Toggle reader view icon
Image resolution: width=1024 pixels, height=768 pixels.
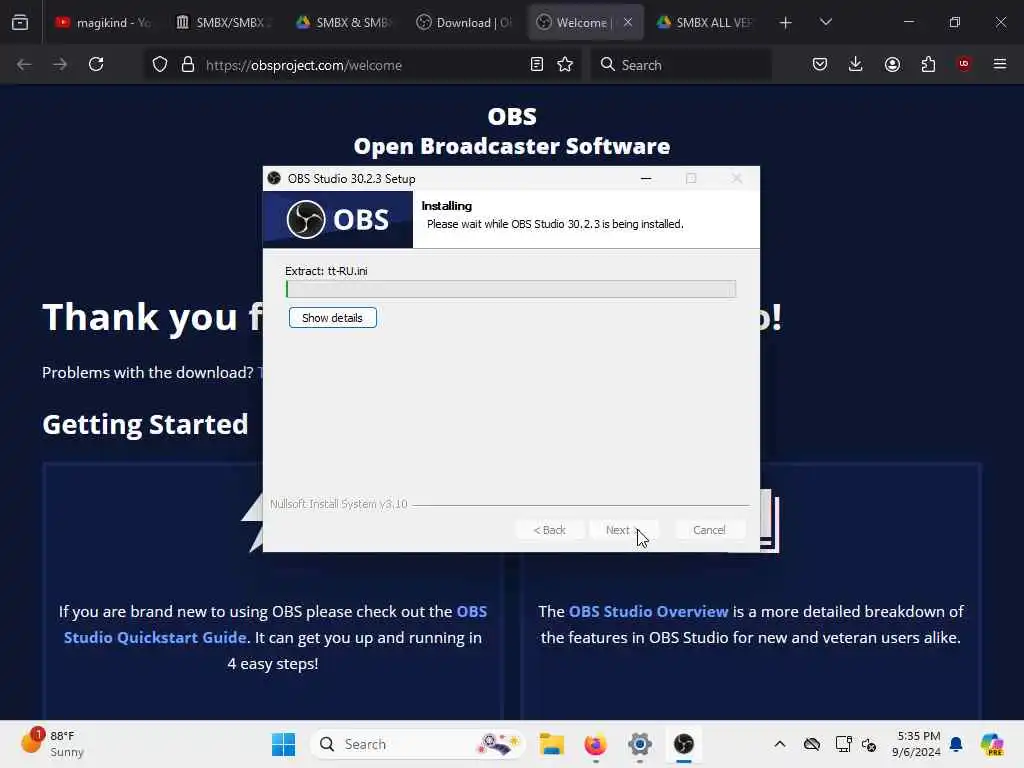click(537, 64)
